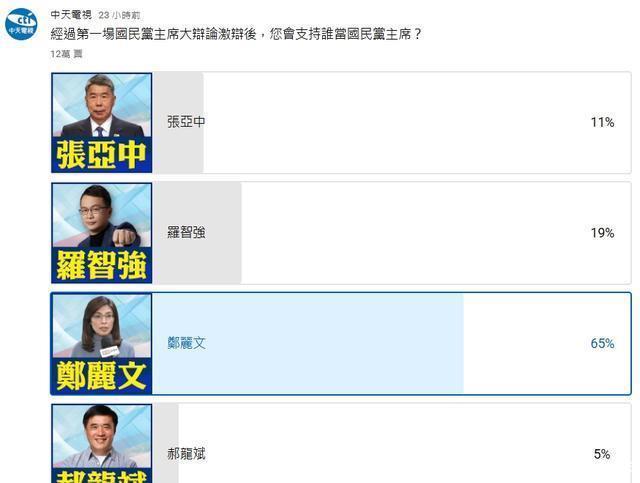Open the 中天電視 channel avatar icon
The height and width of the screenshot is (483, 640).
point(21,24)
